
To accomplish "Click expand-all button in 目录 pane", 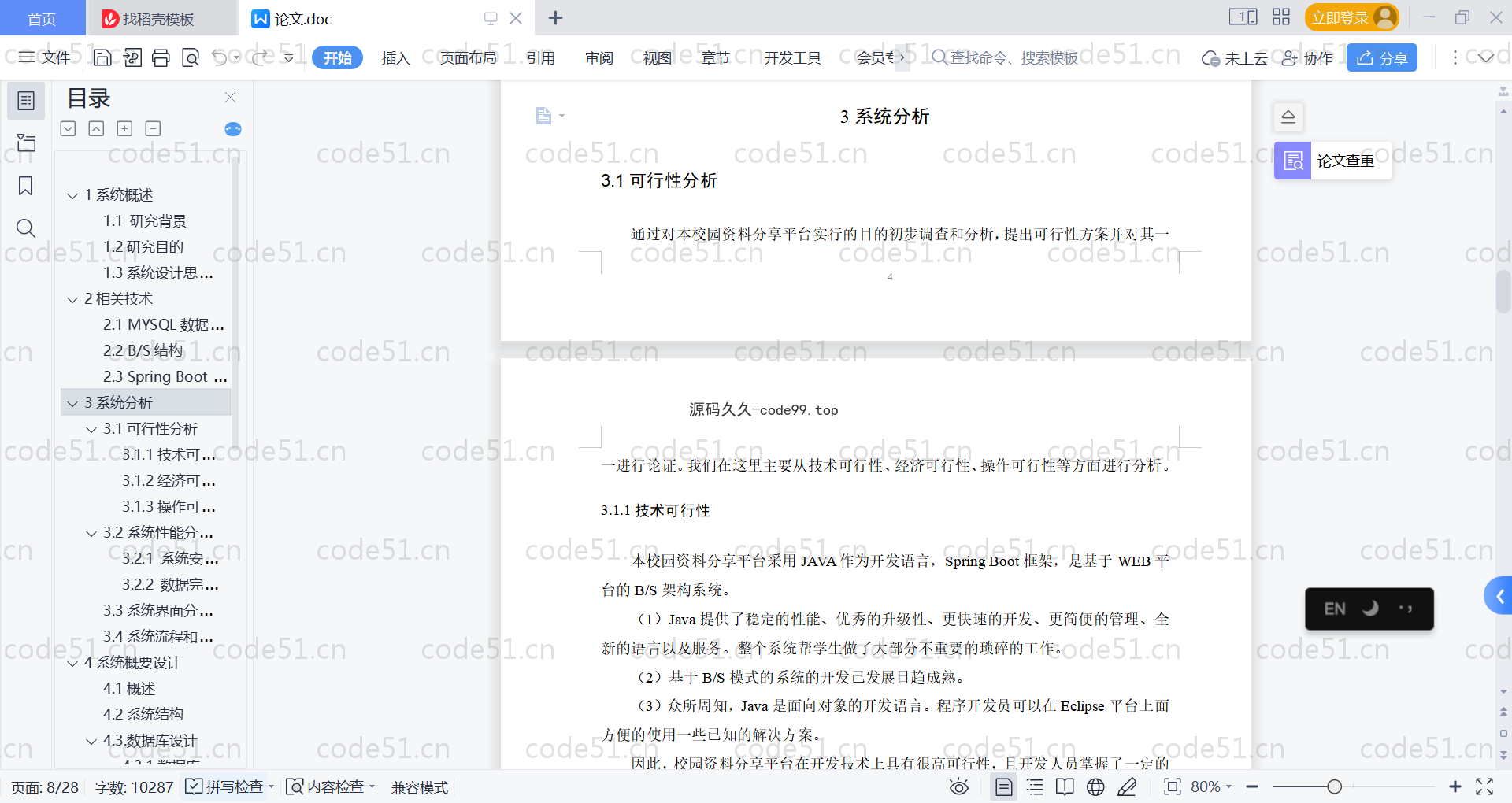I will tap(124, 128).
